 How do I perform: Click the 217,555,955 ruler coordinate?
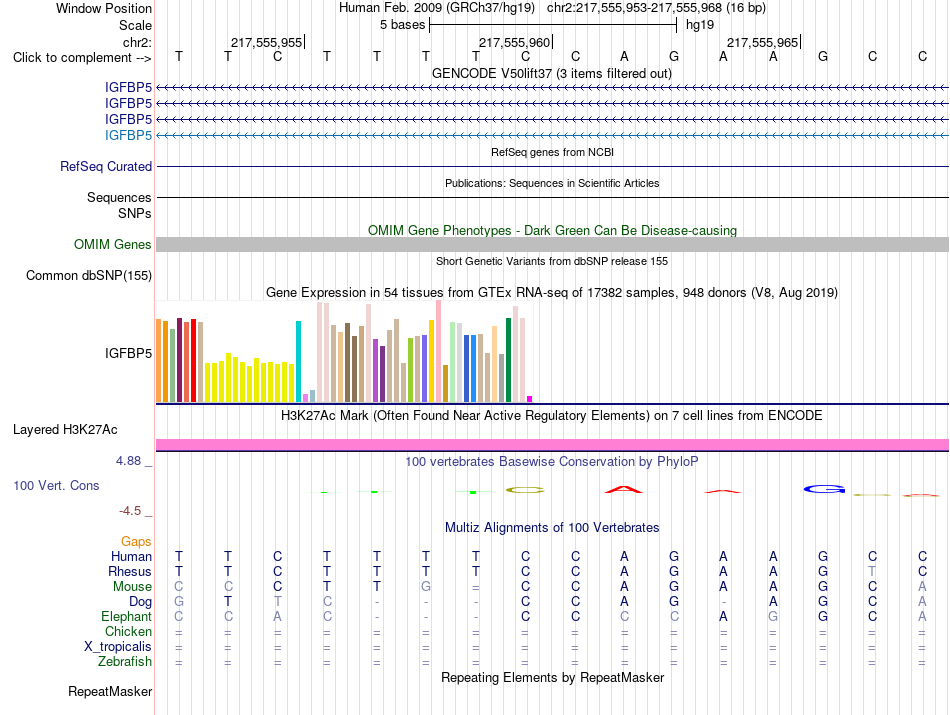[x=266, y=42]
